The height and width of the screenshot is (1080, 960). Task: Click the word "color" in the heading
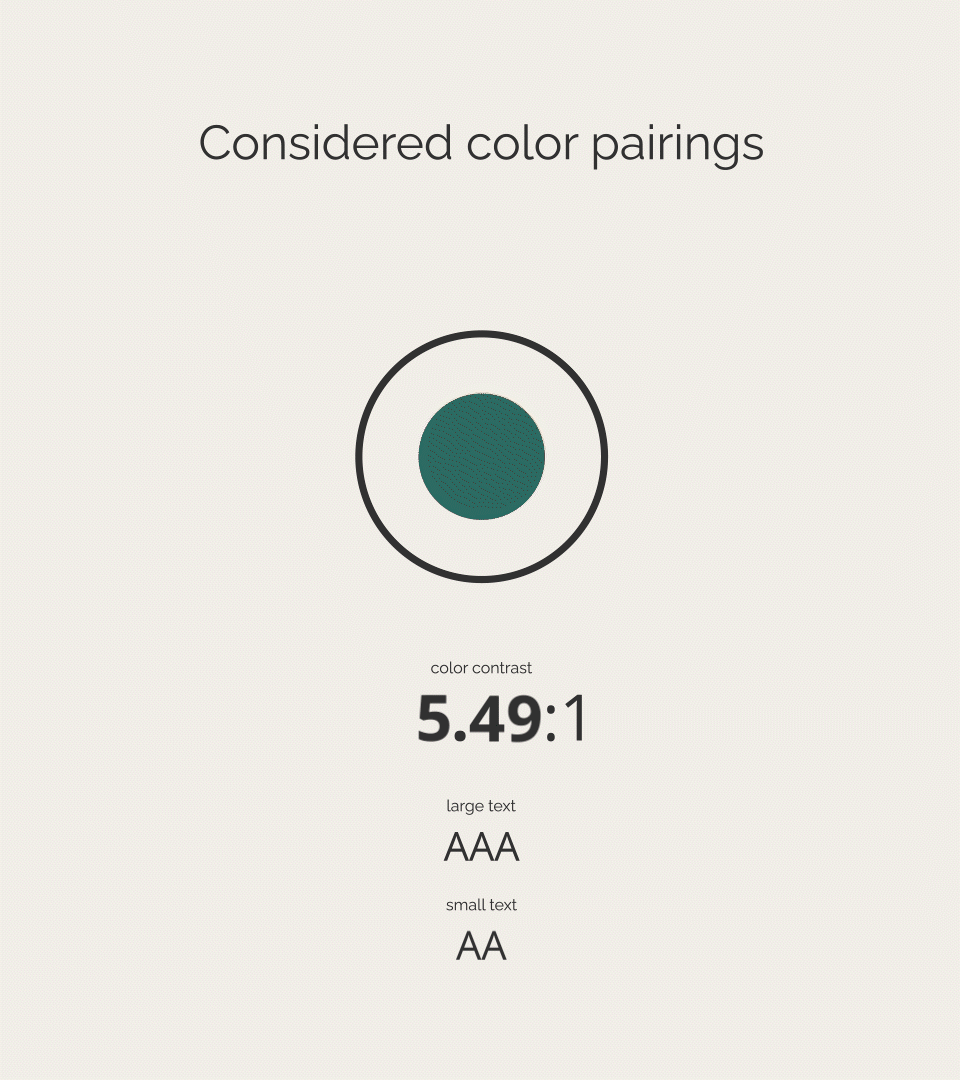522,143
